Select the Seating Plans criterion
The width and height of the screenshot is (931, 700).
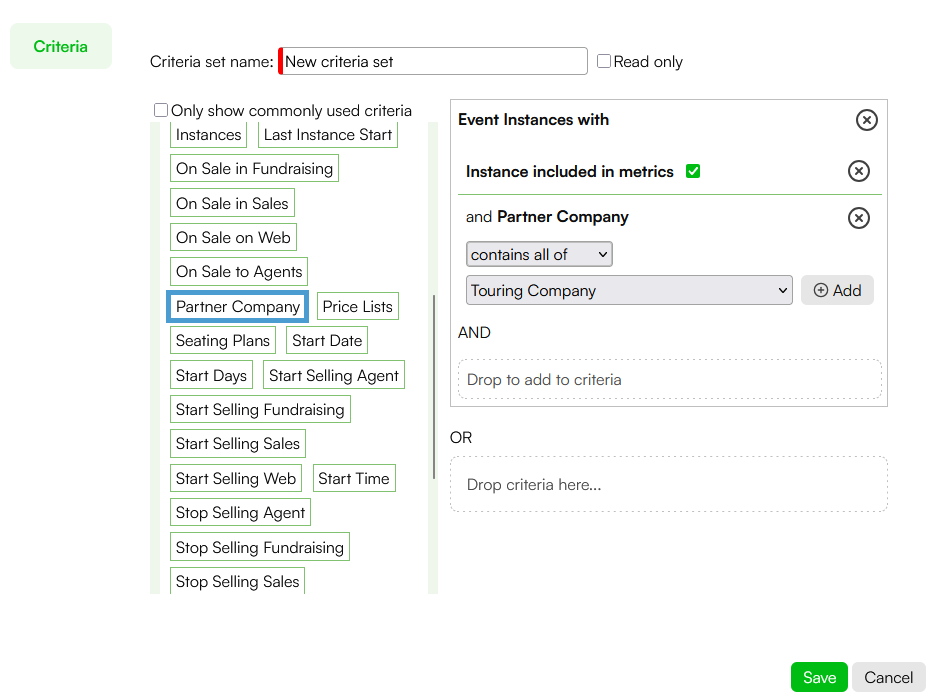pyautogui.click(x=223, y=340)
